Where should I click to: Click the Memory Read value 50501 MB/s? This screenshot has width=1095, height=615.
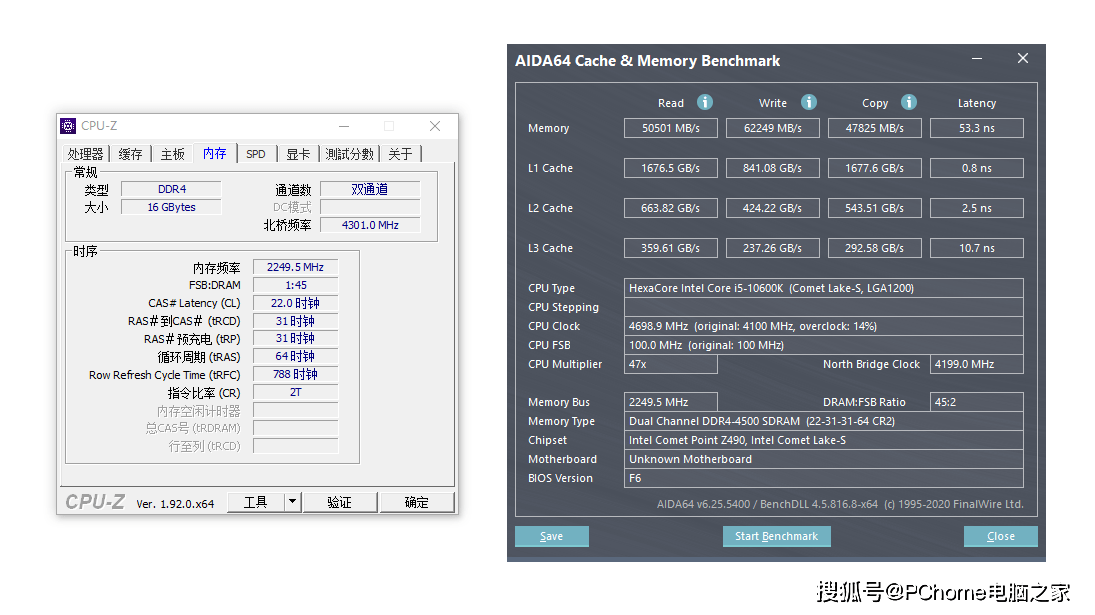[x=670, y=128]
